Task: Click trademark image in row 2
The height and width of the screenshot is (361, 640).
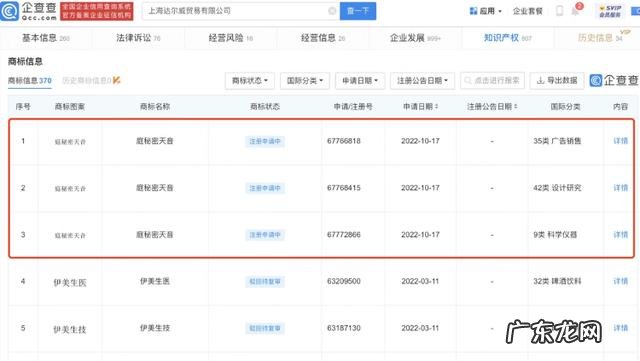Action: 70,189
